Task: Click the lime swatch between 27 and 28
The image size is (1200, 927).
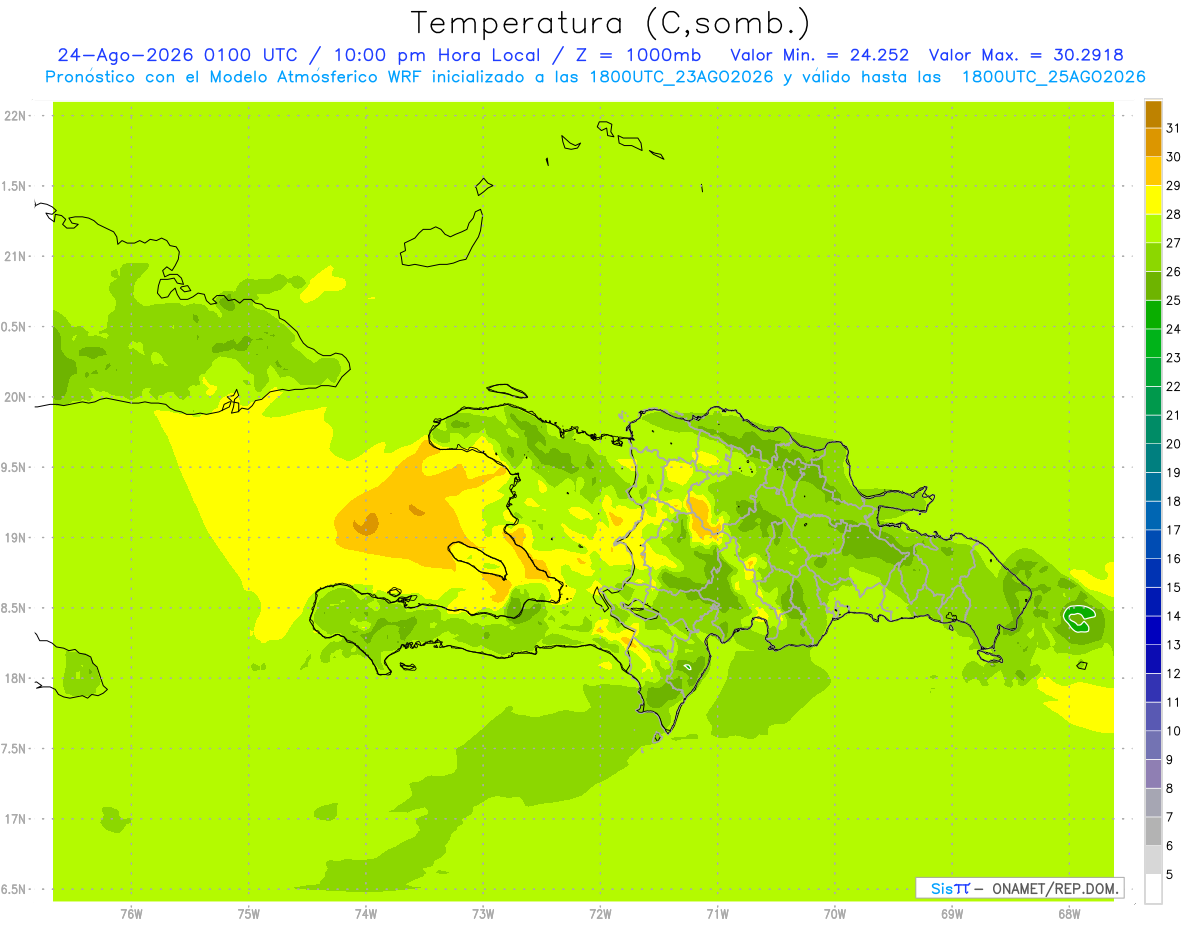Action: coord(1153,229)
